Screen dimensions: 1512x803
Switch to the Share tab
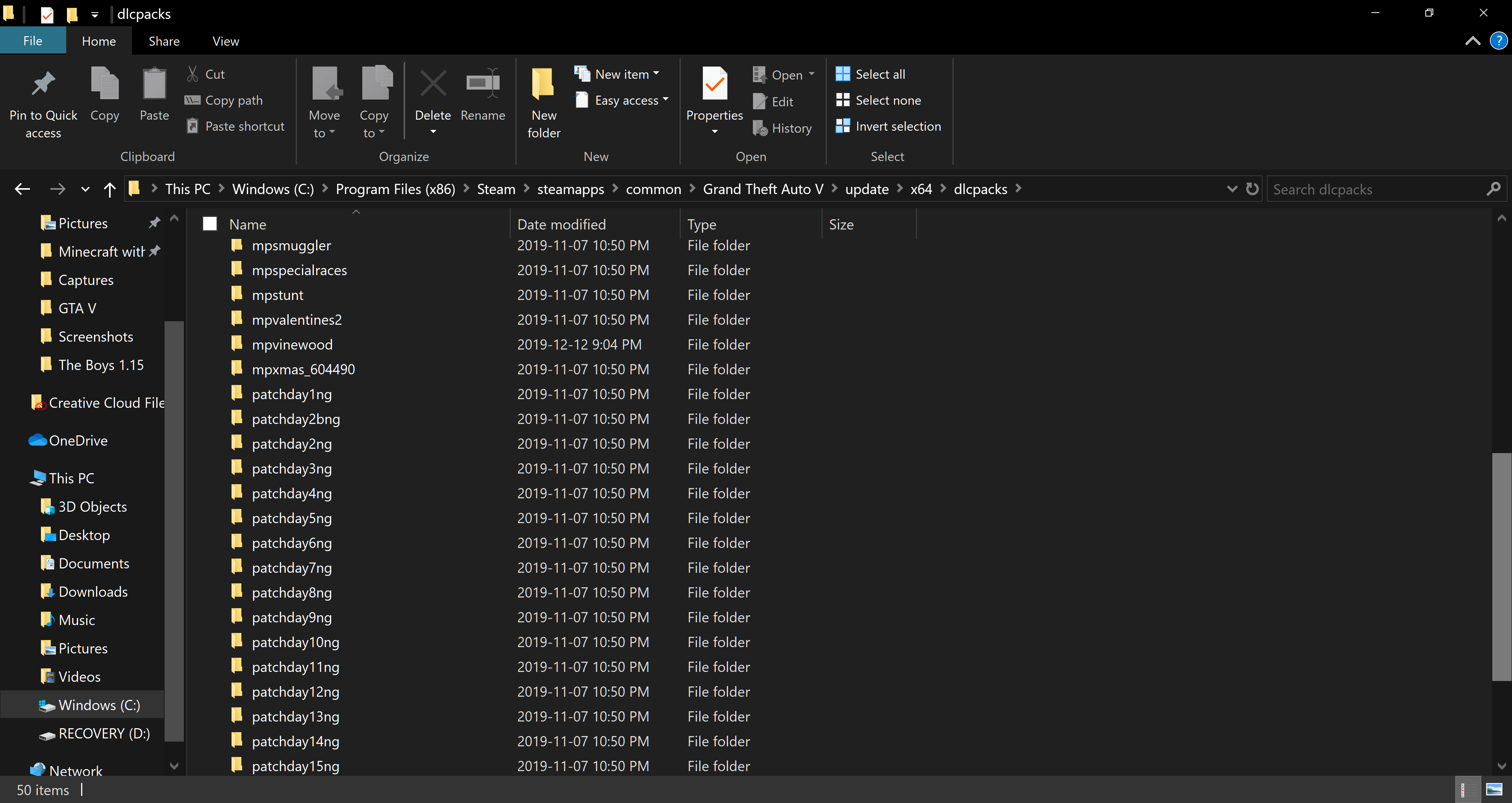[164, 41]
